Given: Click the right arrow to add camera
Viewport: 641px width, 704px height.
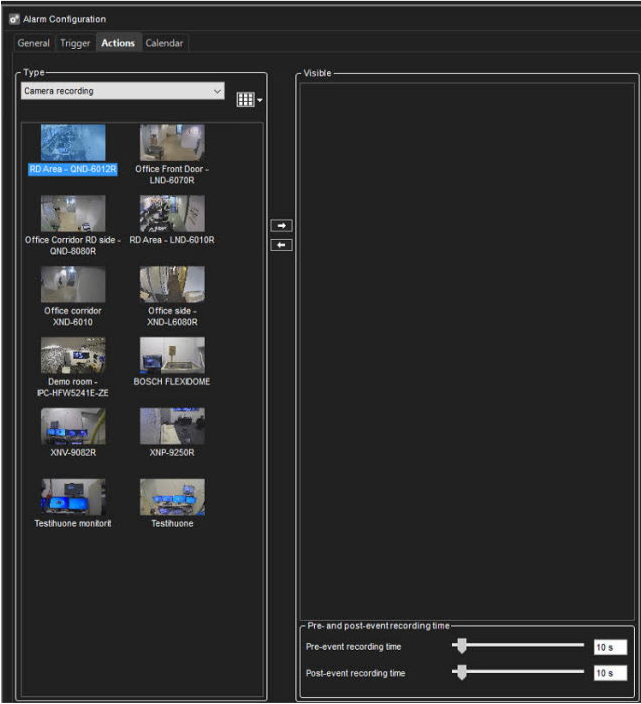Looking at the screenshot, I should 282,226.
